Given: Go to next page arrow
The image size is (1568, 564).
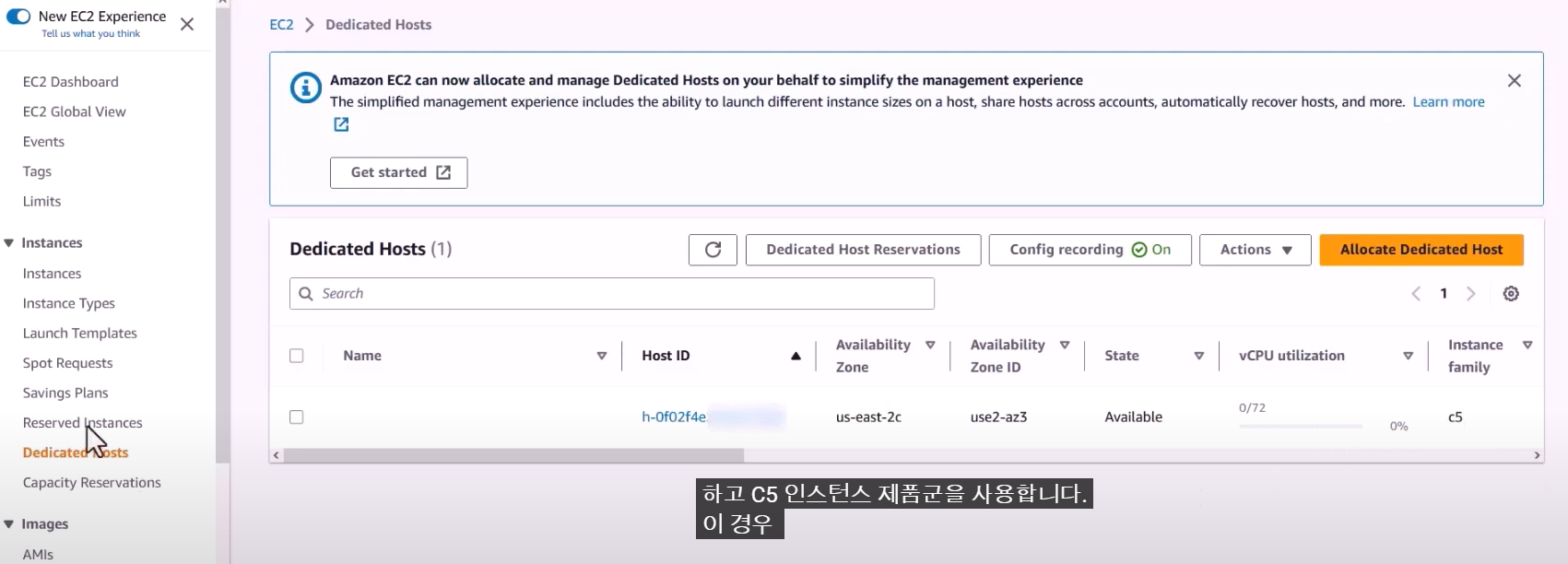Looking at the screenshot, I should (1471, 294).
